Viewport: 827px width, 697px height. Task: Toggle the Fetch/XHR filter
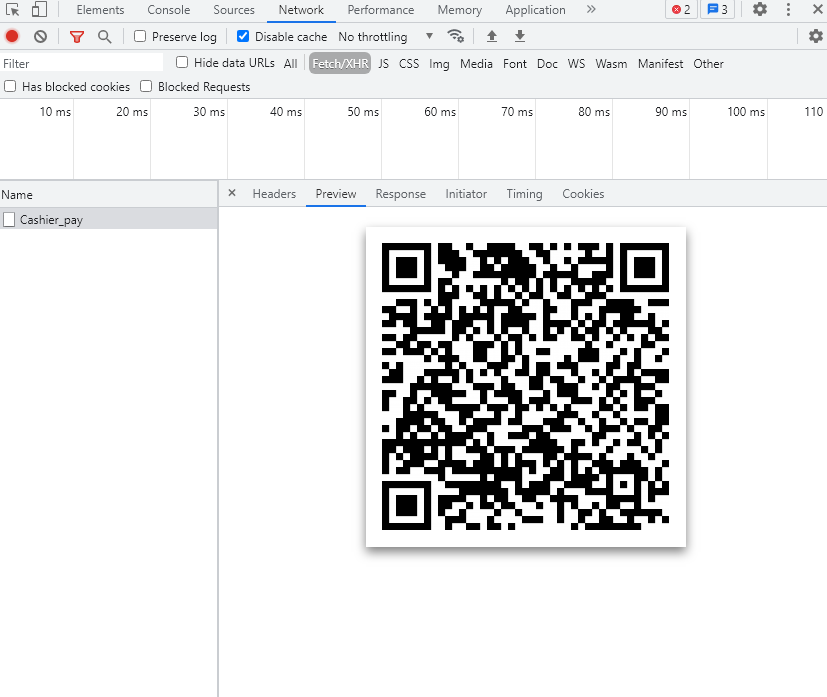tap(340, 64)
